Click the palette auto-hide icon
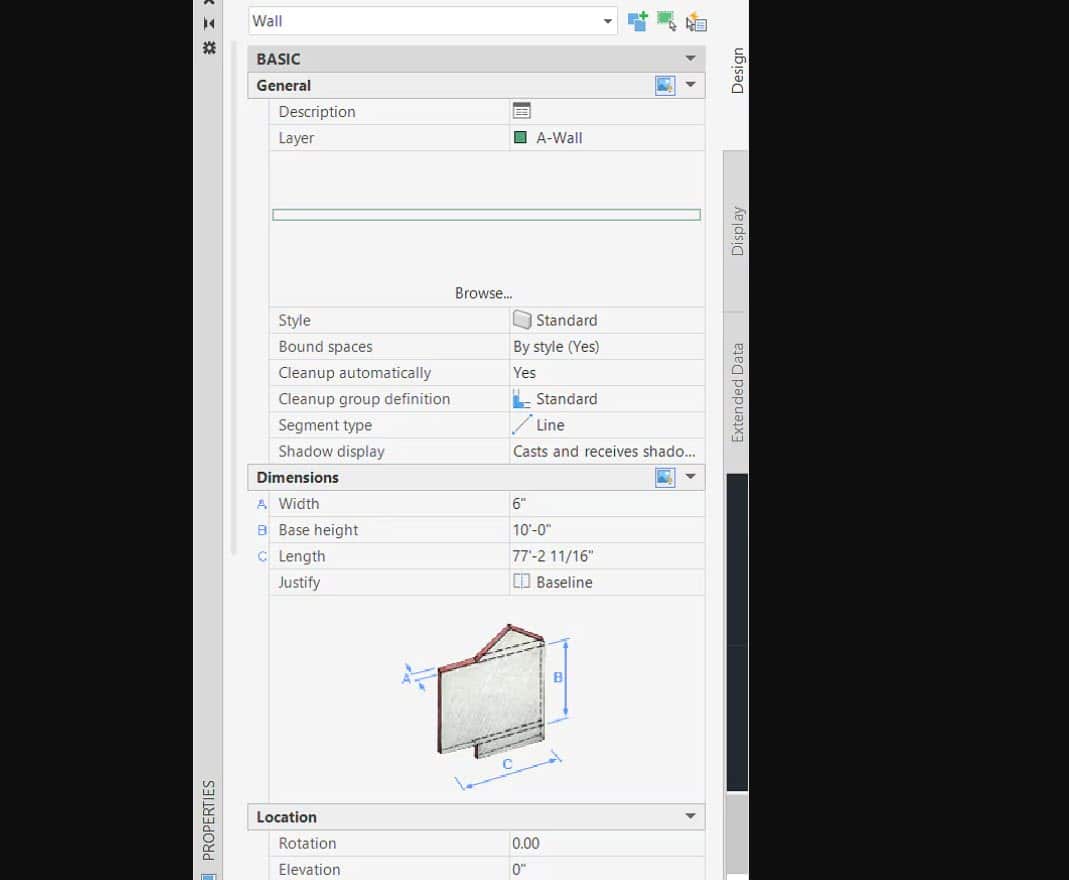Image resolution: width=1069 pixels, height=880 pixels. pyautogui.click(x=209, y=23)
